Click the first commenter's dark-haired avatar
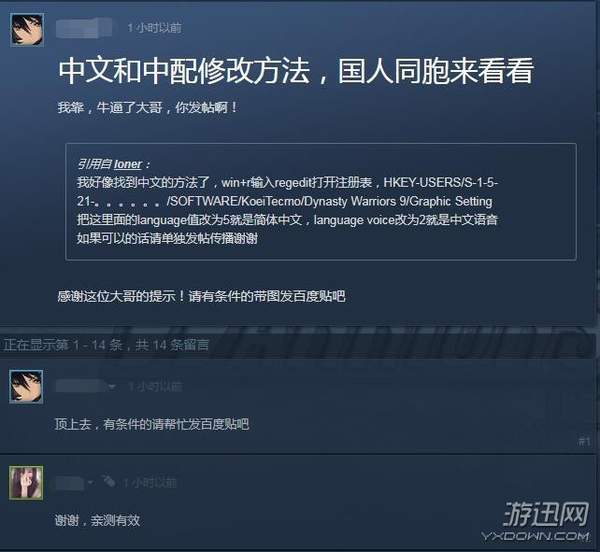 [26, 386]
